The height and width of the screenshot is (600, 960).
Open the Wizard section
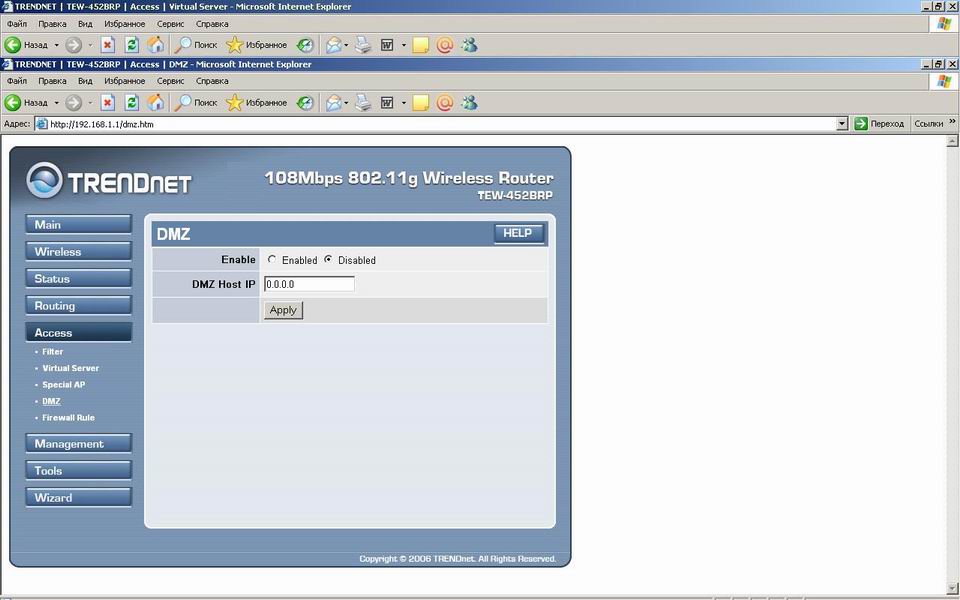(x=78, y=497)
